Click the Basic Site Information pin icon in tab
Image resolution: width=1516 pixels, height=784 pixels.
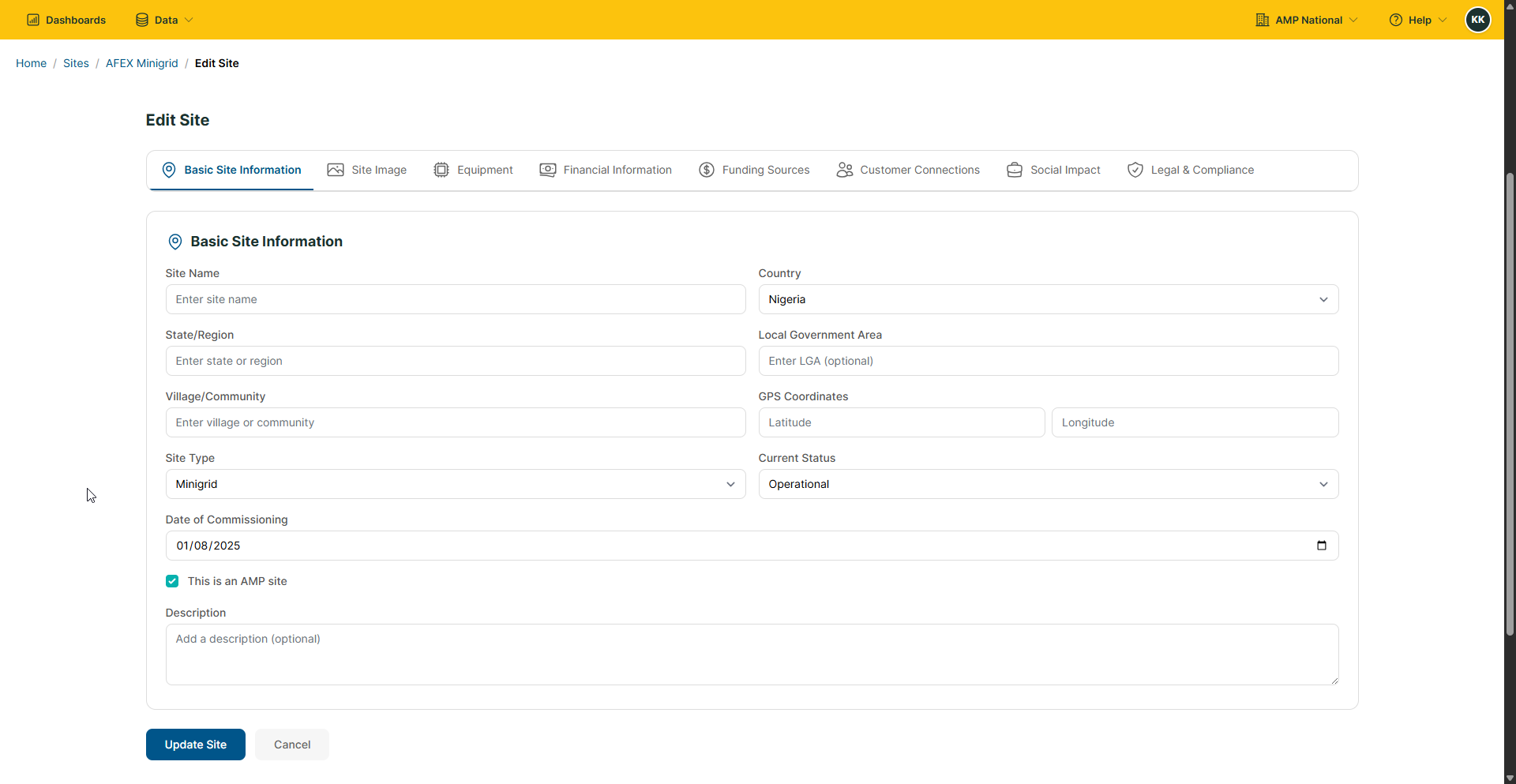tap(169, 170)
